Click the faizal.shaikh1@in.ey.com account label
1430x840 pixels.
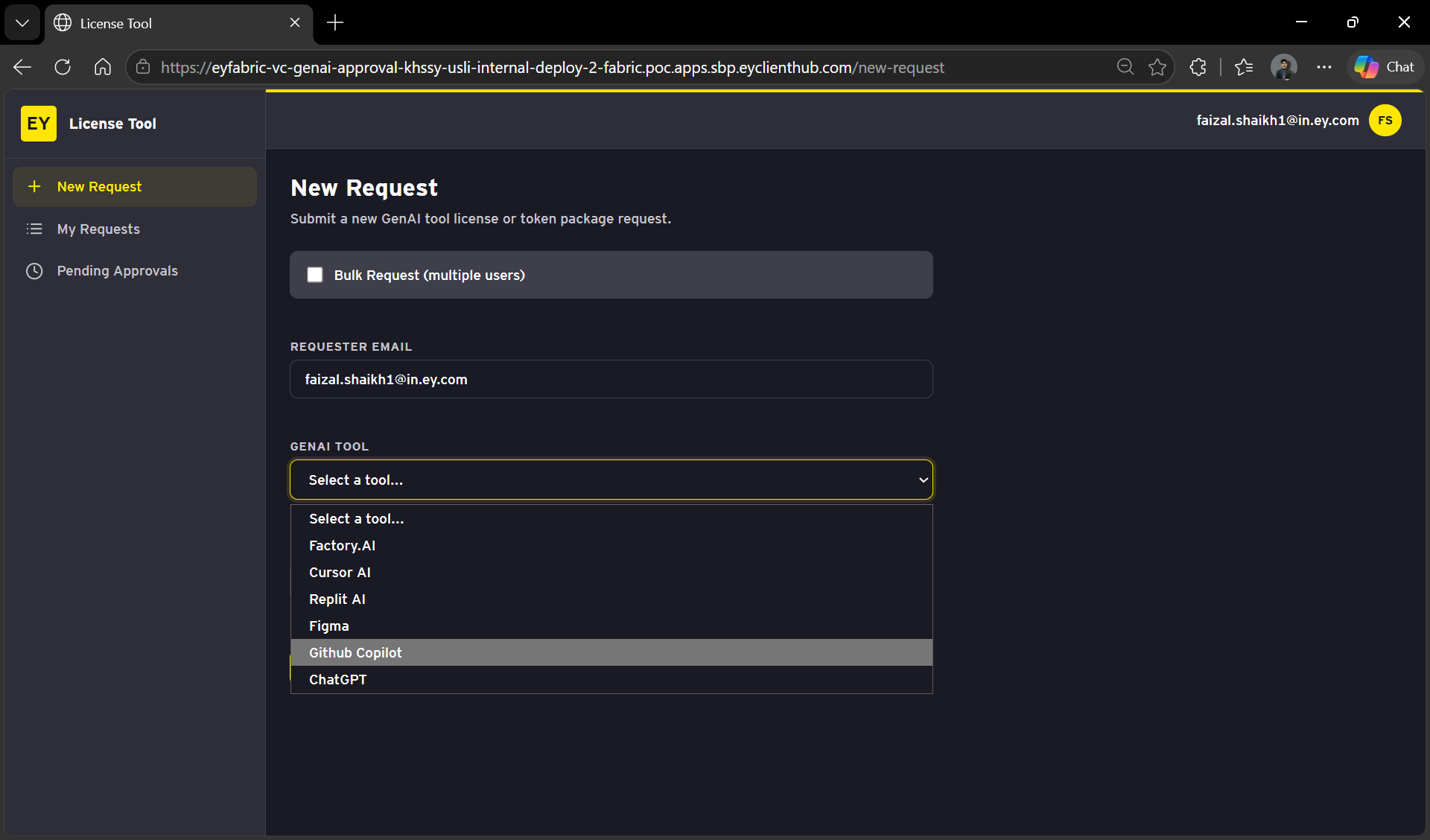tap(1277, 121)
